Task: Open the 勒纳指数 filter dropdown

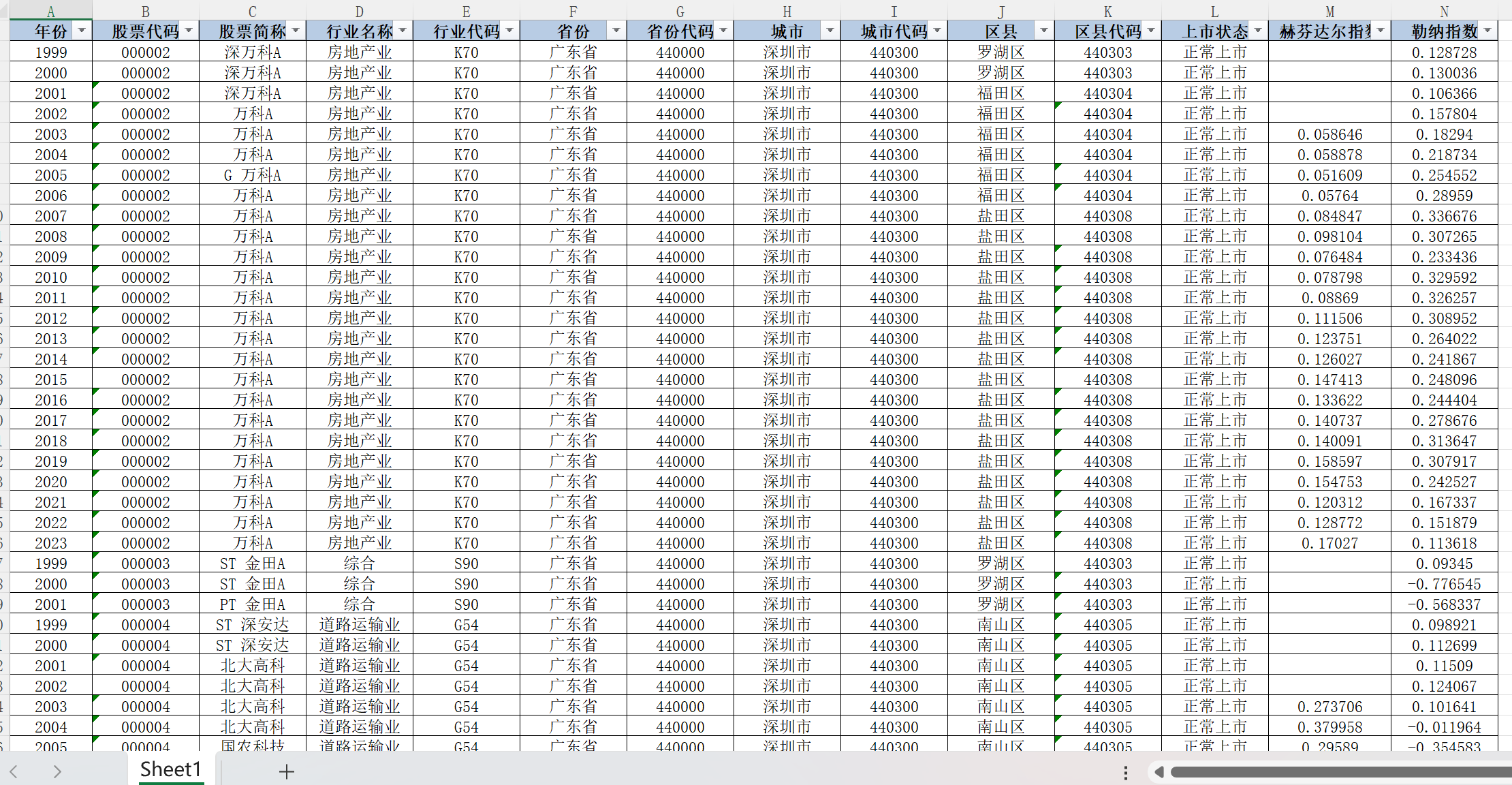Action: [x=1487, y=31]
